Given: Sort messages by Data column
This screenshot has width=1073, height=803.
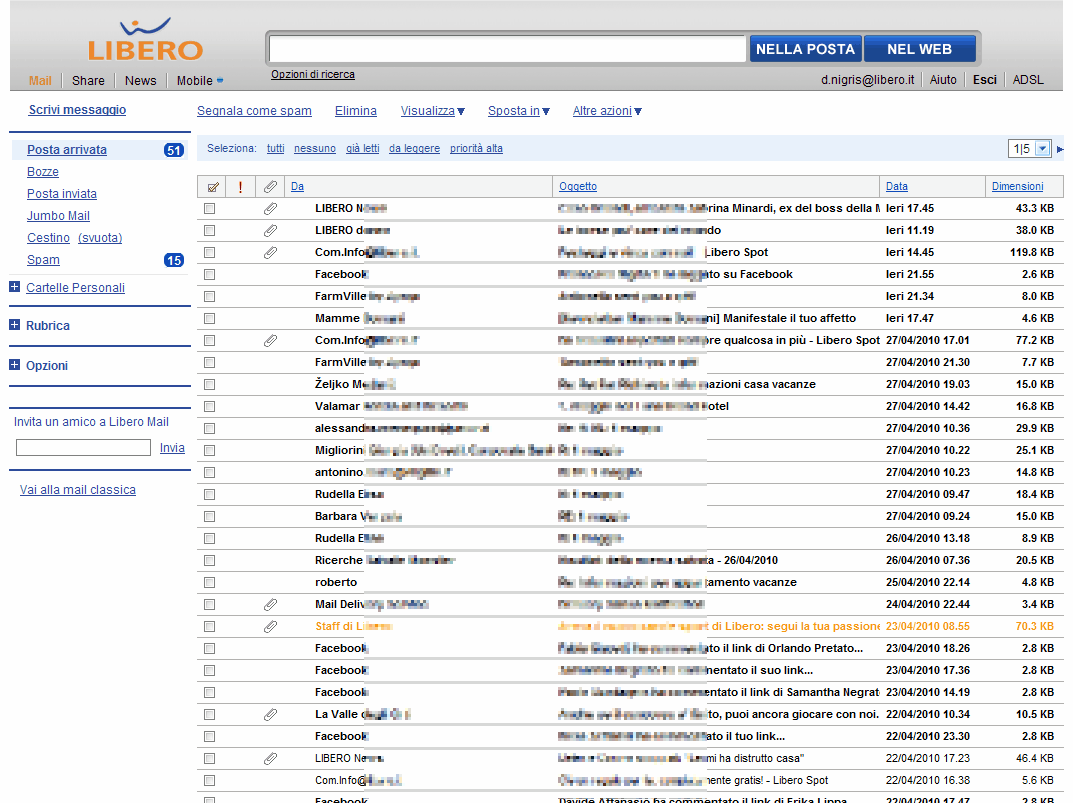Looking at the screenshot, I should [896, 186].
